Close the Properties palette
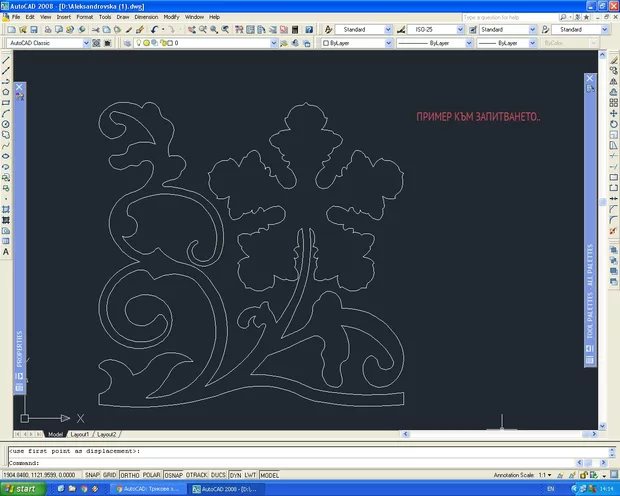 19,89
